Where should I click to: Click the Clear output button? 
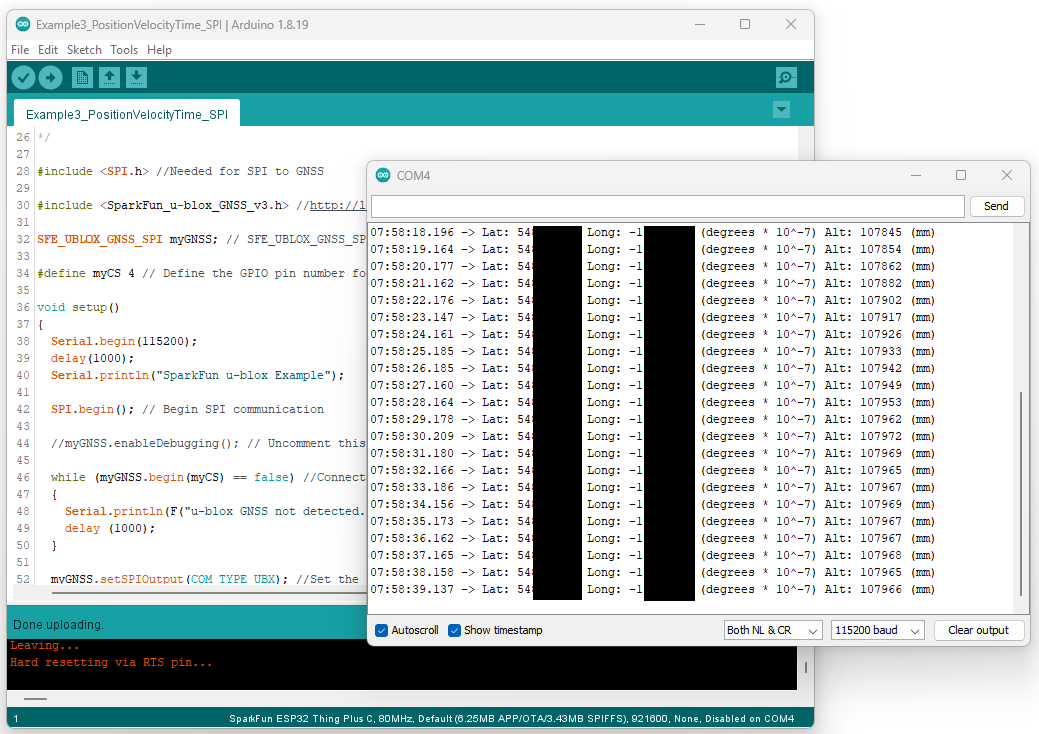[x=978, y=630]
